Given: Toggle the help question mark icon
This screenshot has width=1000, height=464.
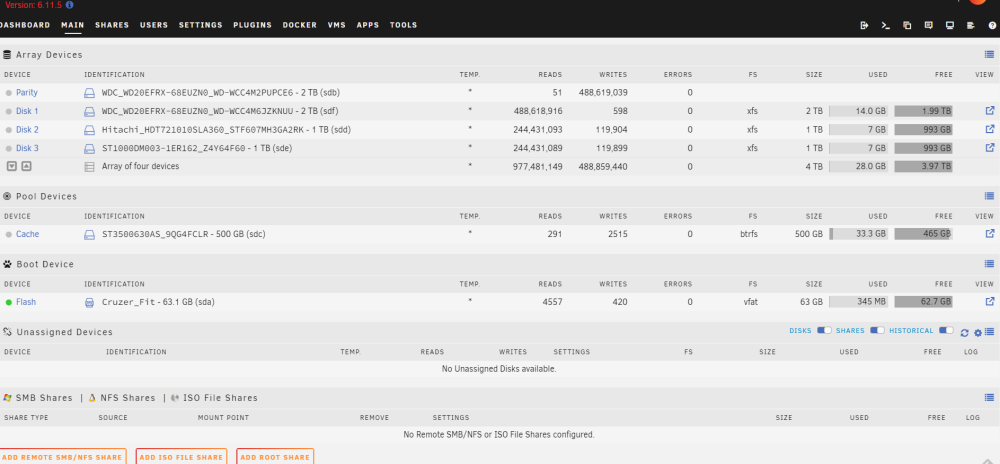Looking at the screenshot, I should [x=992, y=25].
